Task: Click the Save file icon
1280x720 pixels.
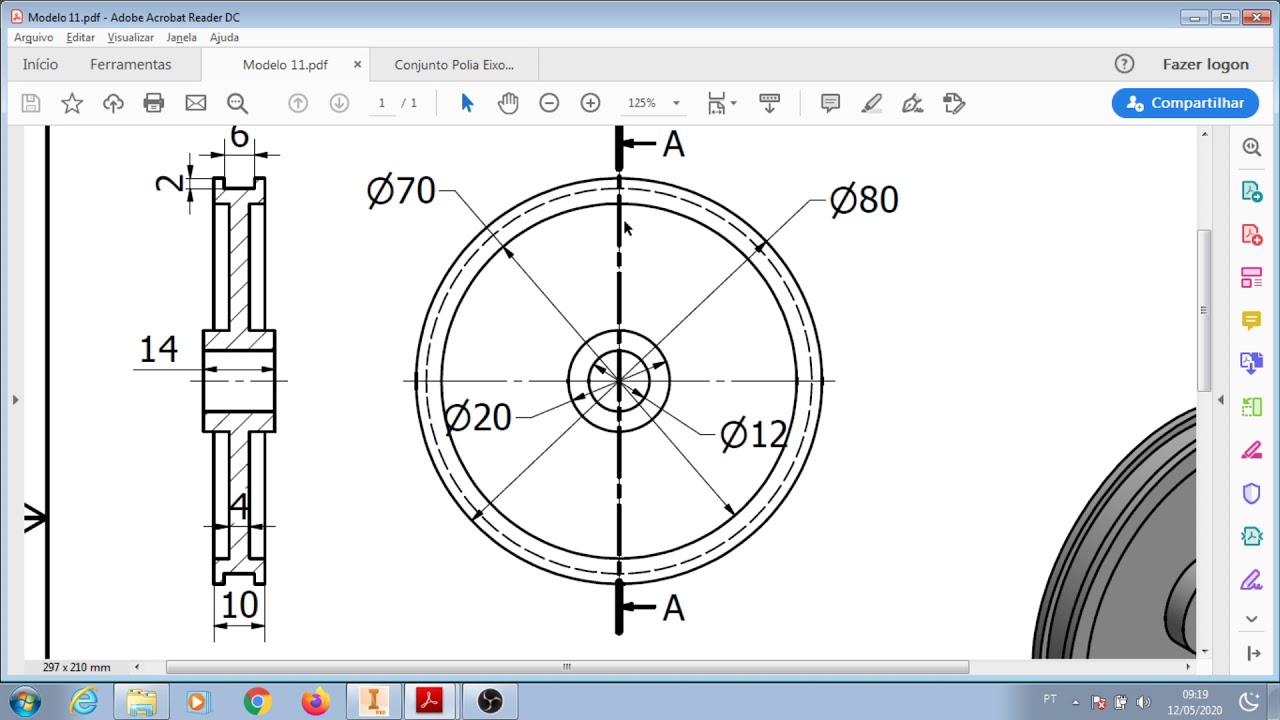Action: coord(31,103)
